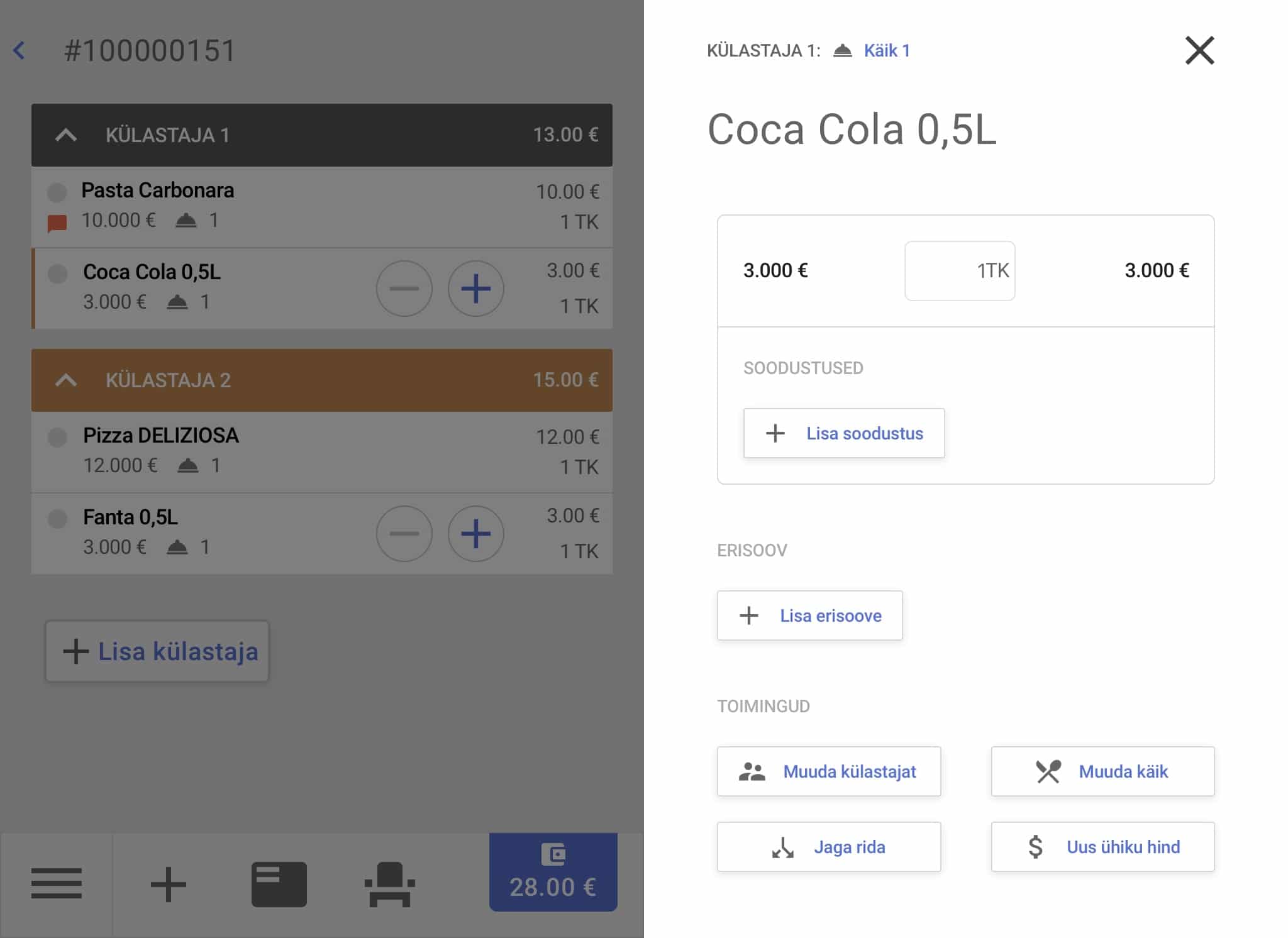The image size is (1288, 938).
Task: Open the card icon in bottom bar
Action: pos(279,884)
